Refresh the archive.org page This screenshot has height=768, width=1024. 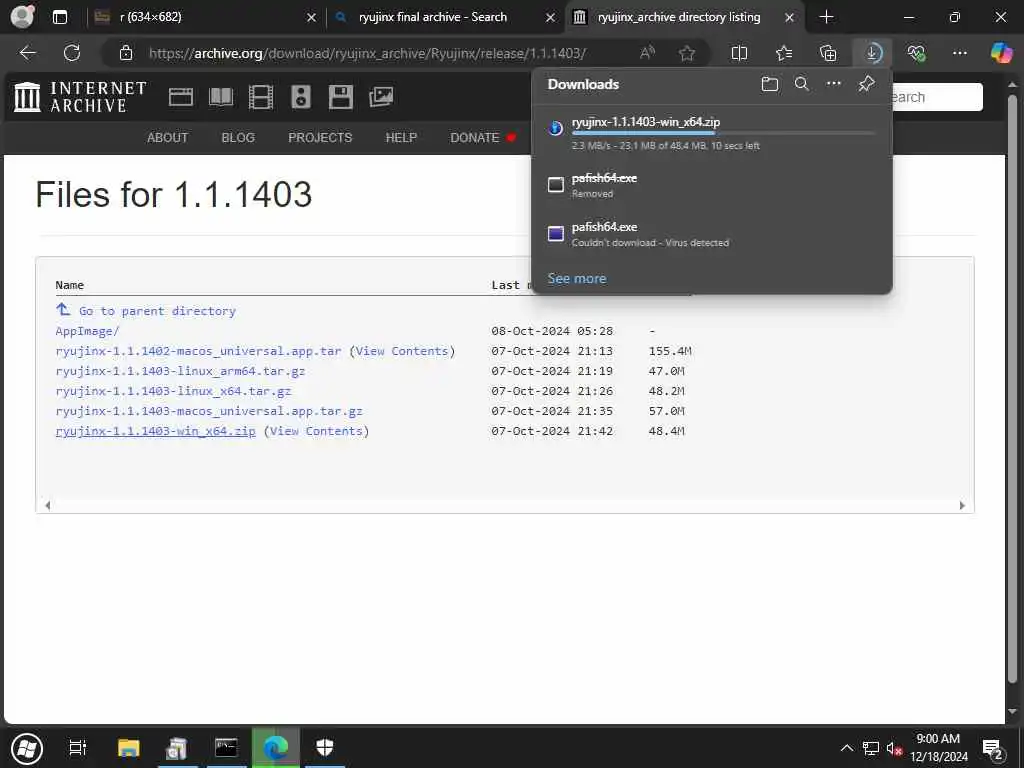72,53
